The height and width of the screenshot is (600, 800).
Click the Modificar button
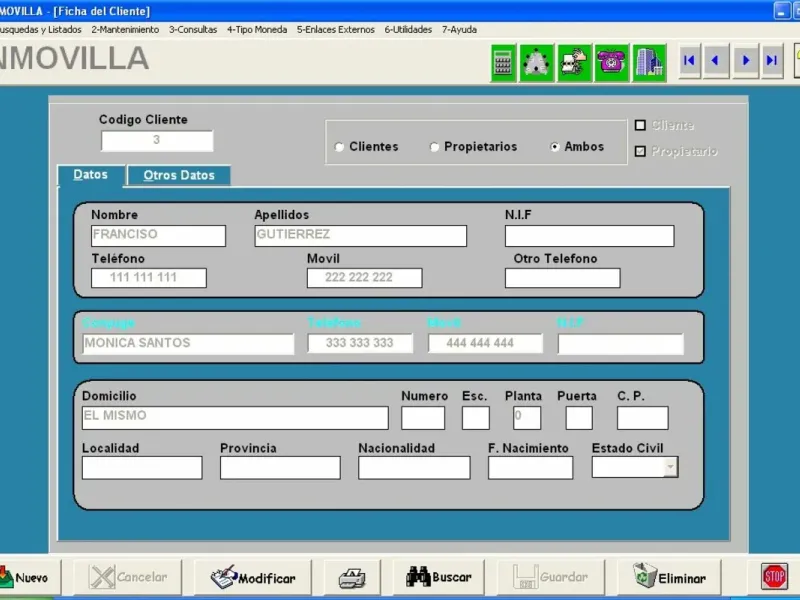(253, 578)
